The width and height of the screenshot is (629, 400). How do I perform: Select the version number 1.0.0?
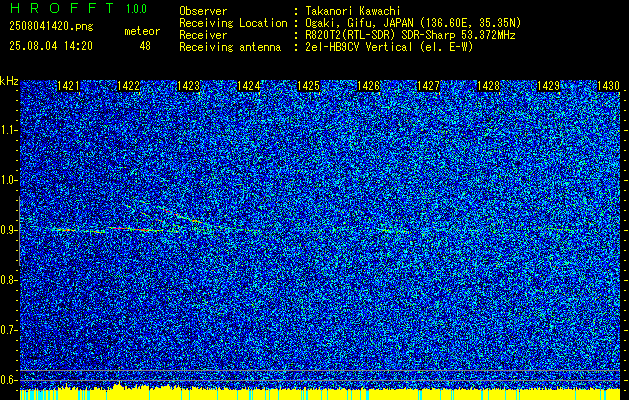136,8
